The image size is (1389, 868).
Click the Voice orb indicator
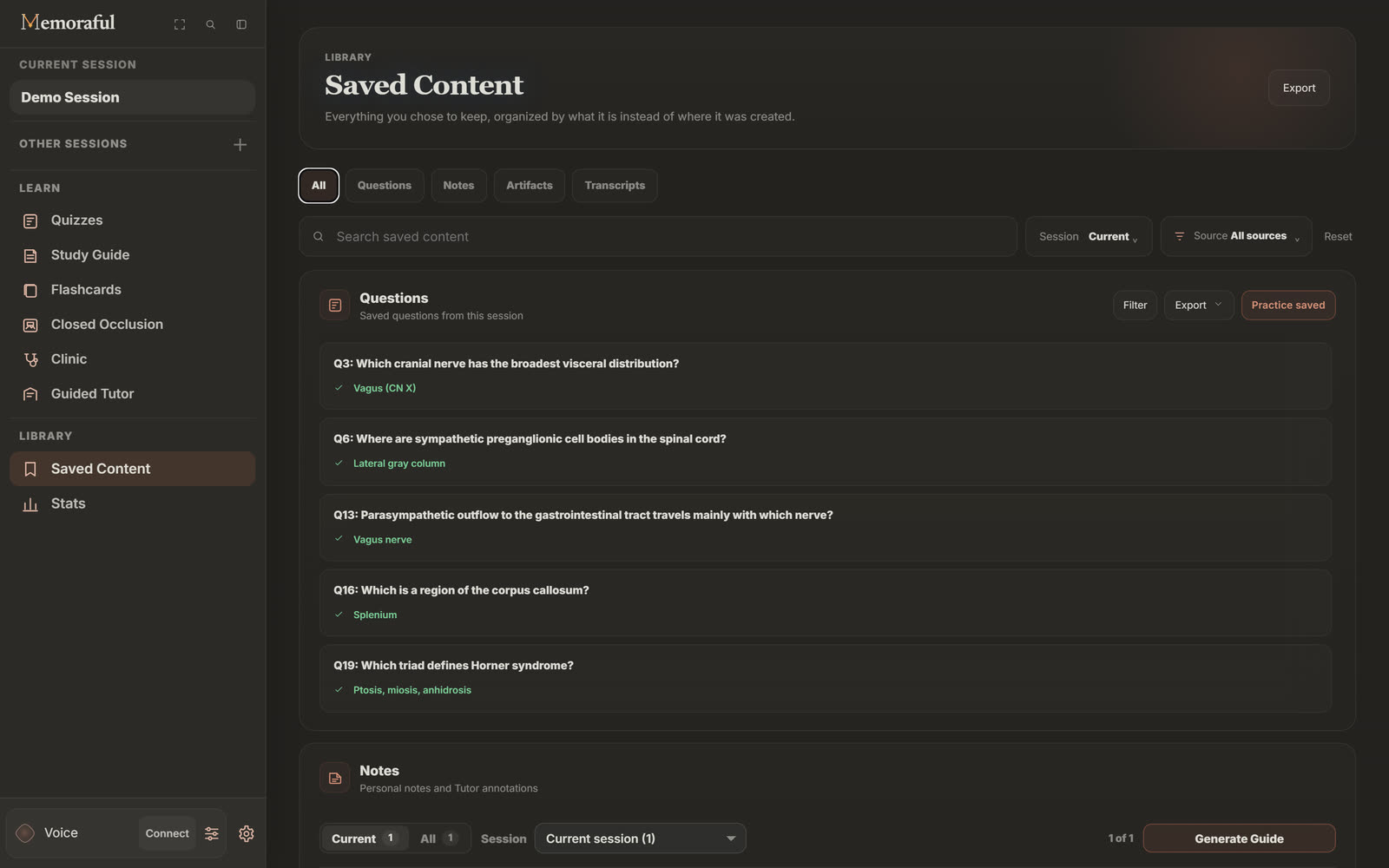(25, 833)
